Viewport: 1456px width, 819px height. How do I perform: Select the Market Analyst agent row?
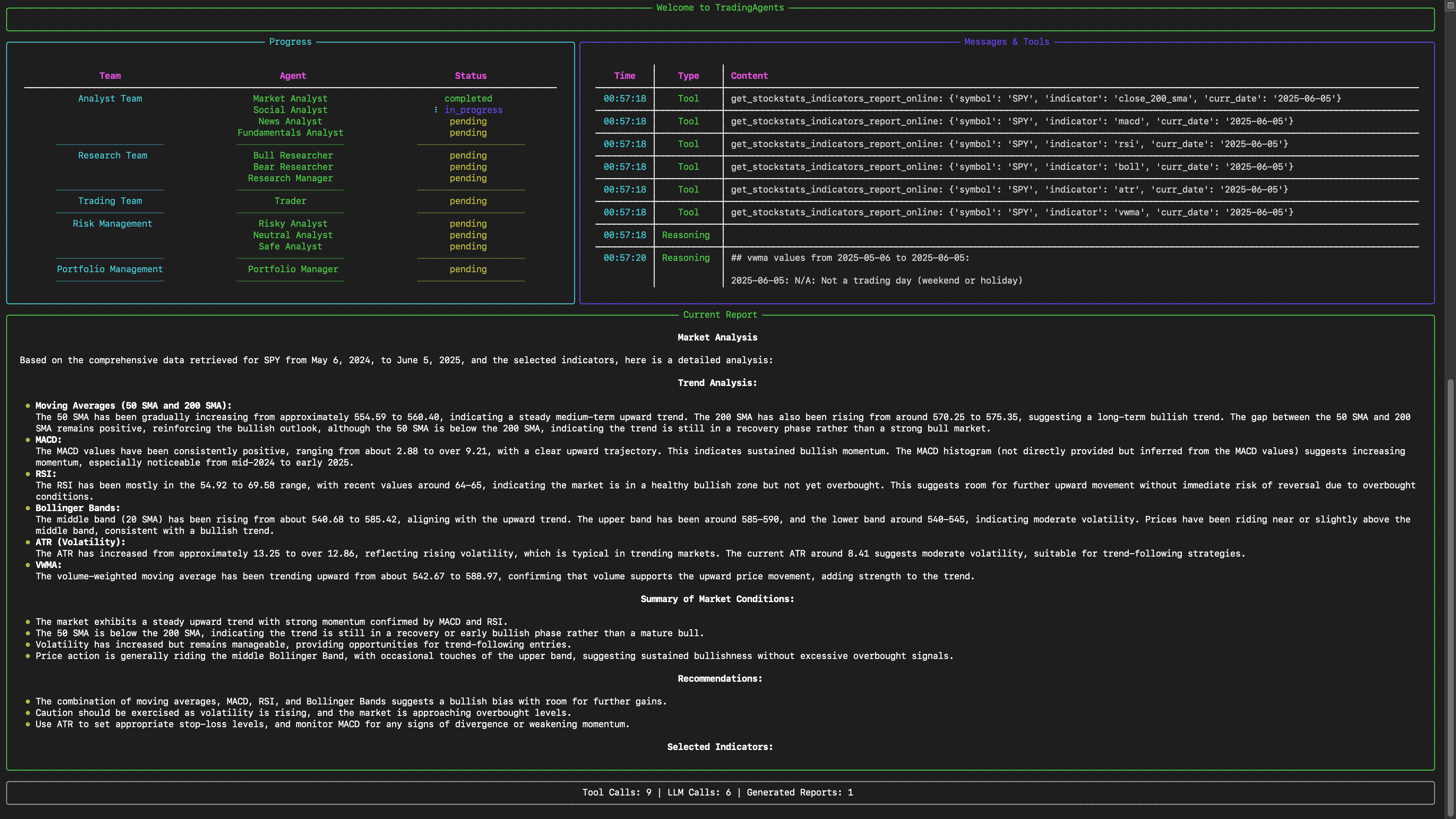[290, 98]
